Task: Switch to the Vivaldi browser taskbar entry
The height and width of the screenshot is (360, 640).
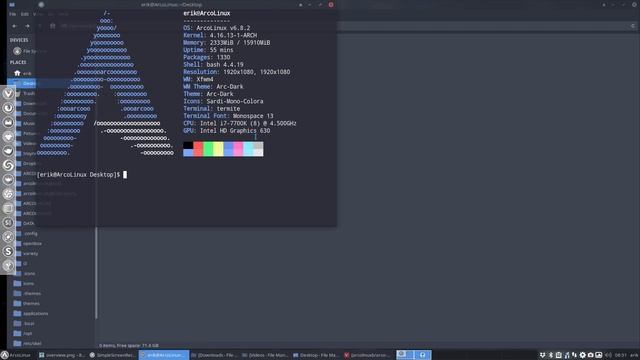Action: pyautogui.click(x=366, y=355)
